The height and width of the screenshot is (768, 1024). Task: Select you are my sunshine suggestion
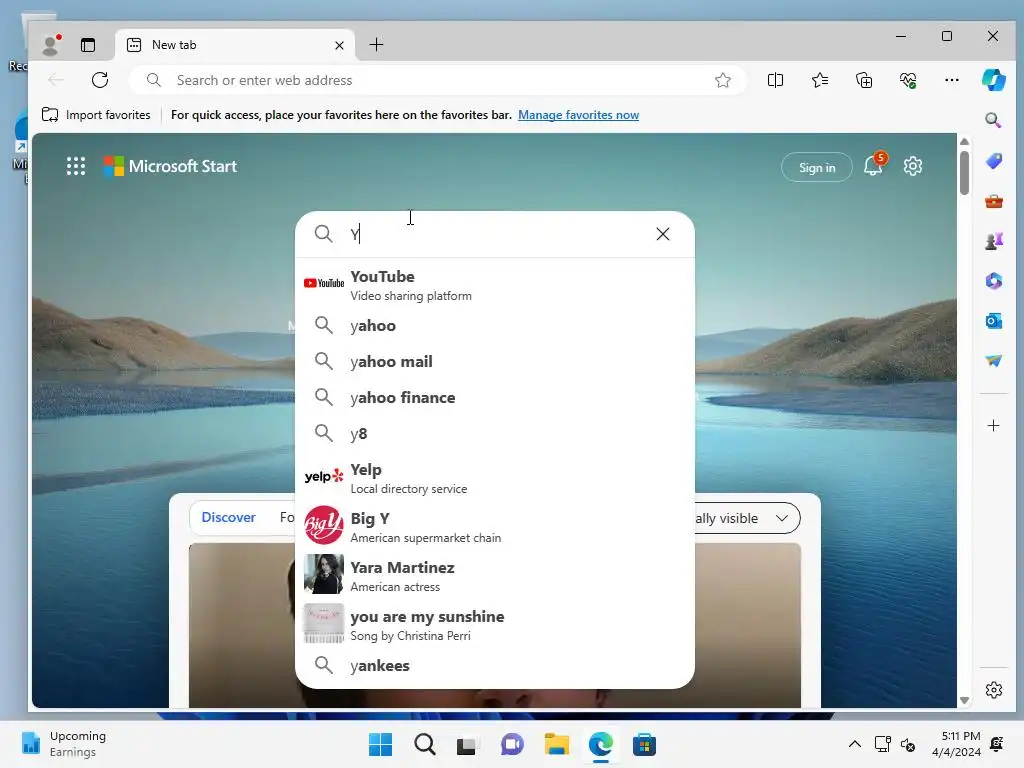coord(494,625)
